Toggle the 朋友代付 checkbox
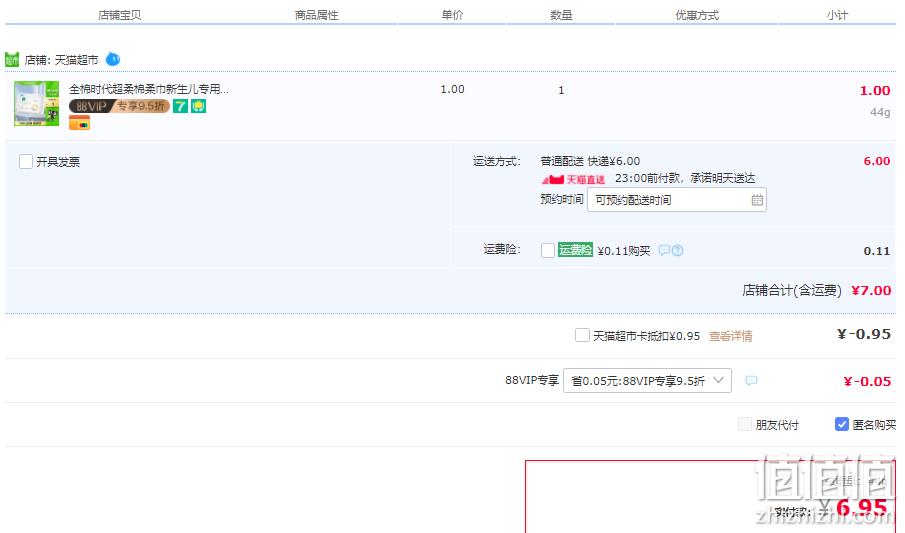 pyautogui.click(x=745, y=424)
